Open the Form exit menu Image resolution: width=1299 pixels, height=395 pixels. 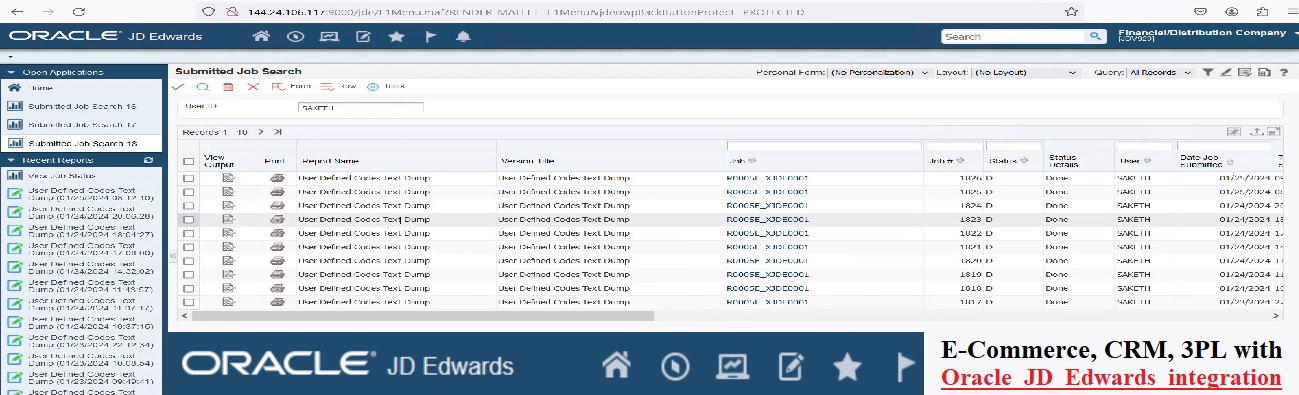(x=291, y=86)
